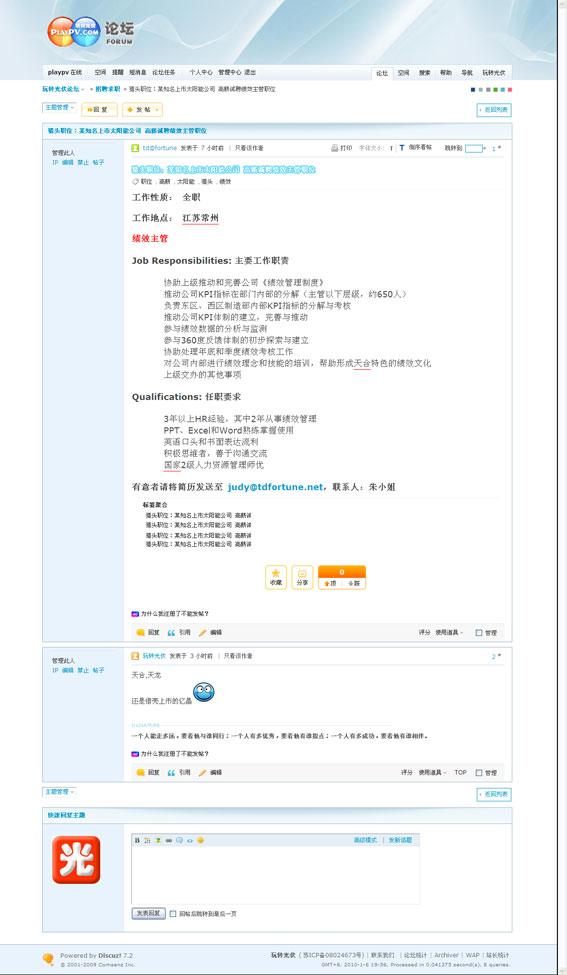Check the 管理 checkbox on second post
This screenshot has height=975, width=567.
pyautogui.click(x=479, y=772)
